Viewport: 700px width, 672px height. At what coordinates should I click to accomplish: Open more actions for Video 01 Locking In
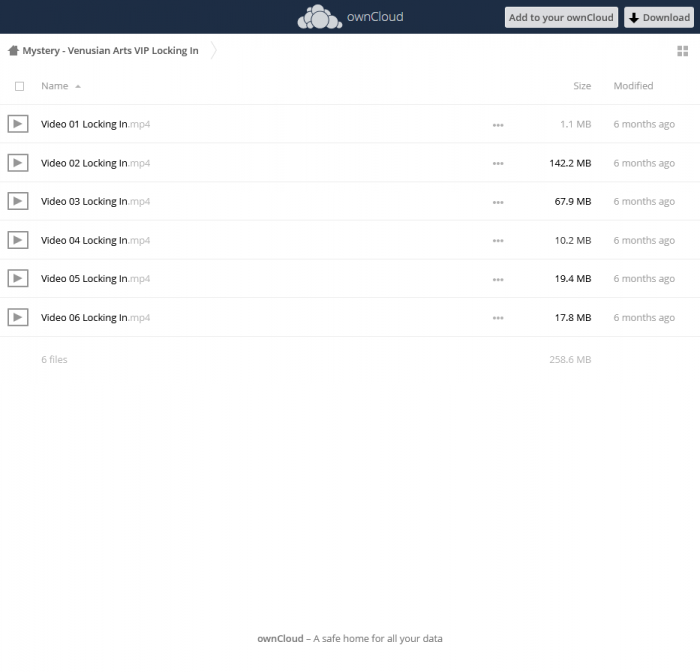(498, 125)
